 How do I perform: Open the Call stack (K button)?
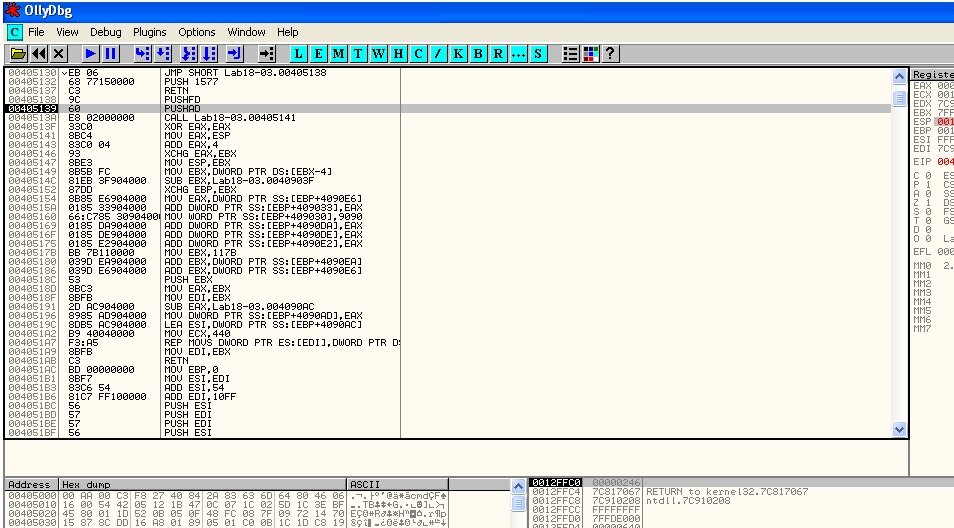(458, 53)
